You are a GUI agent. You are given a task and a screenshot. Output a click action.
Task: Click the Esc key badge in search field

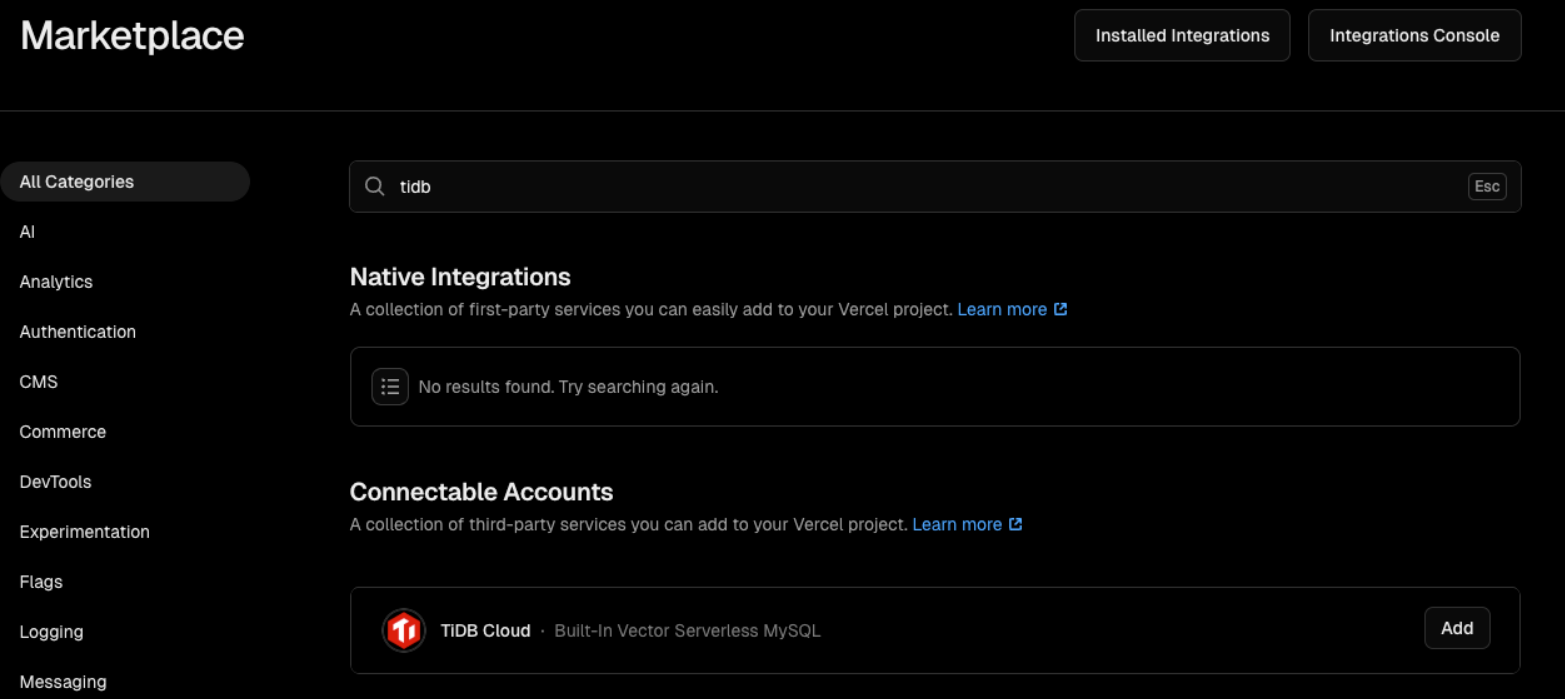pyautogui.click(x=1487, y=187)
